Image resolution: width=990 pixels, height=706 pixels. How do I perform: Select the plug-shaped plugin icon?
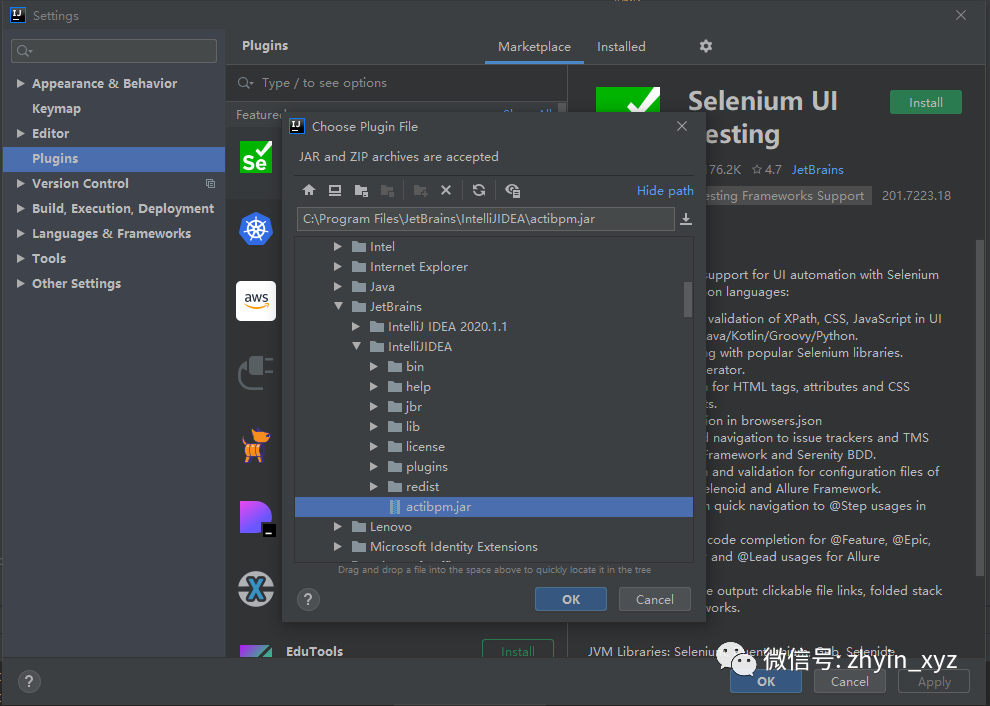(256, 373)
